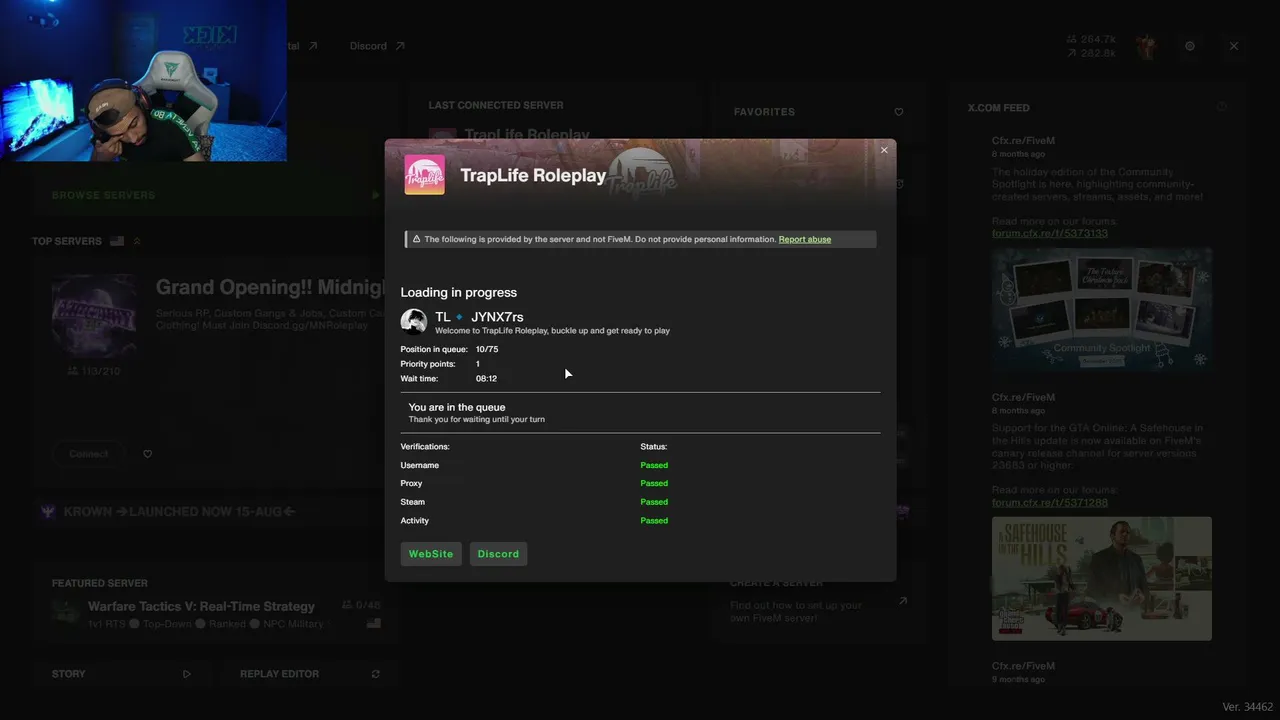Click the Create a Server card
The width and height of the screenshot is (1280, 720).
tap(819, 601)
